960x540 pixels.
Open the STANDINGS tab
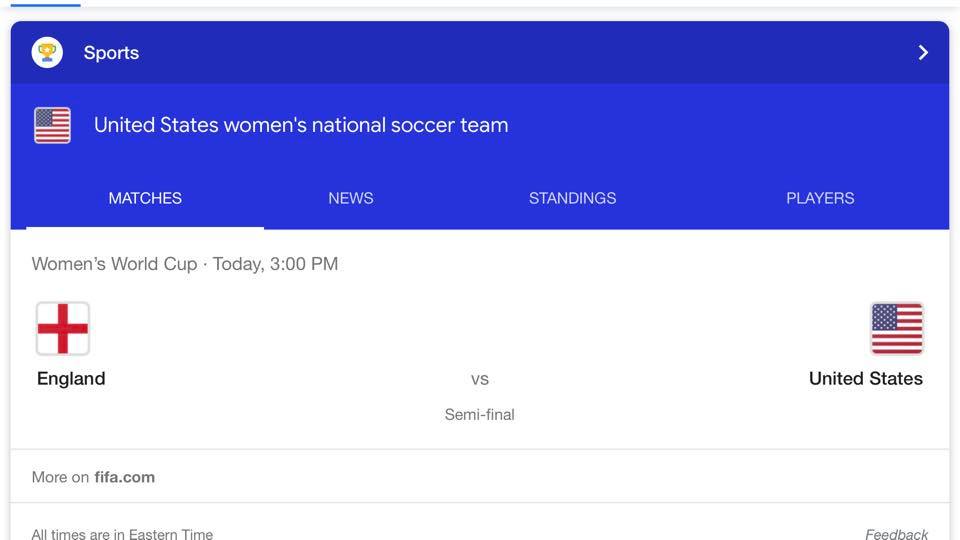(572, 198)
